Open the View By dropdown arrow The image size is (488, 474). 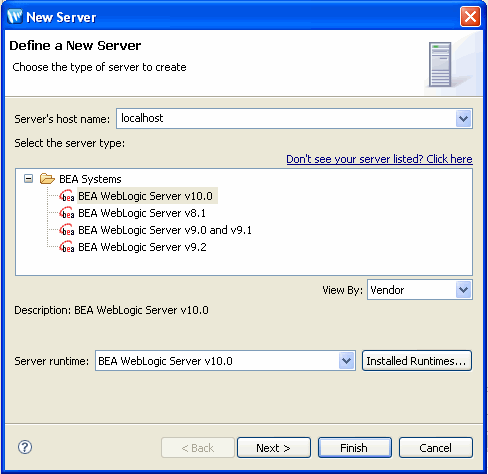[463, 290]
